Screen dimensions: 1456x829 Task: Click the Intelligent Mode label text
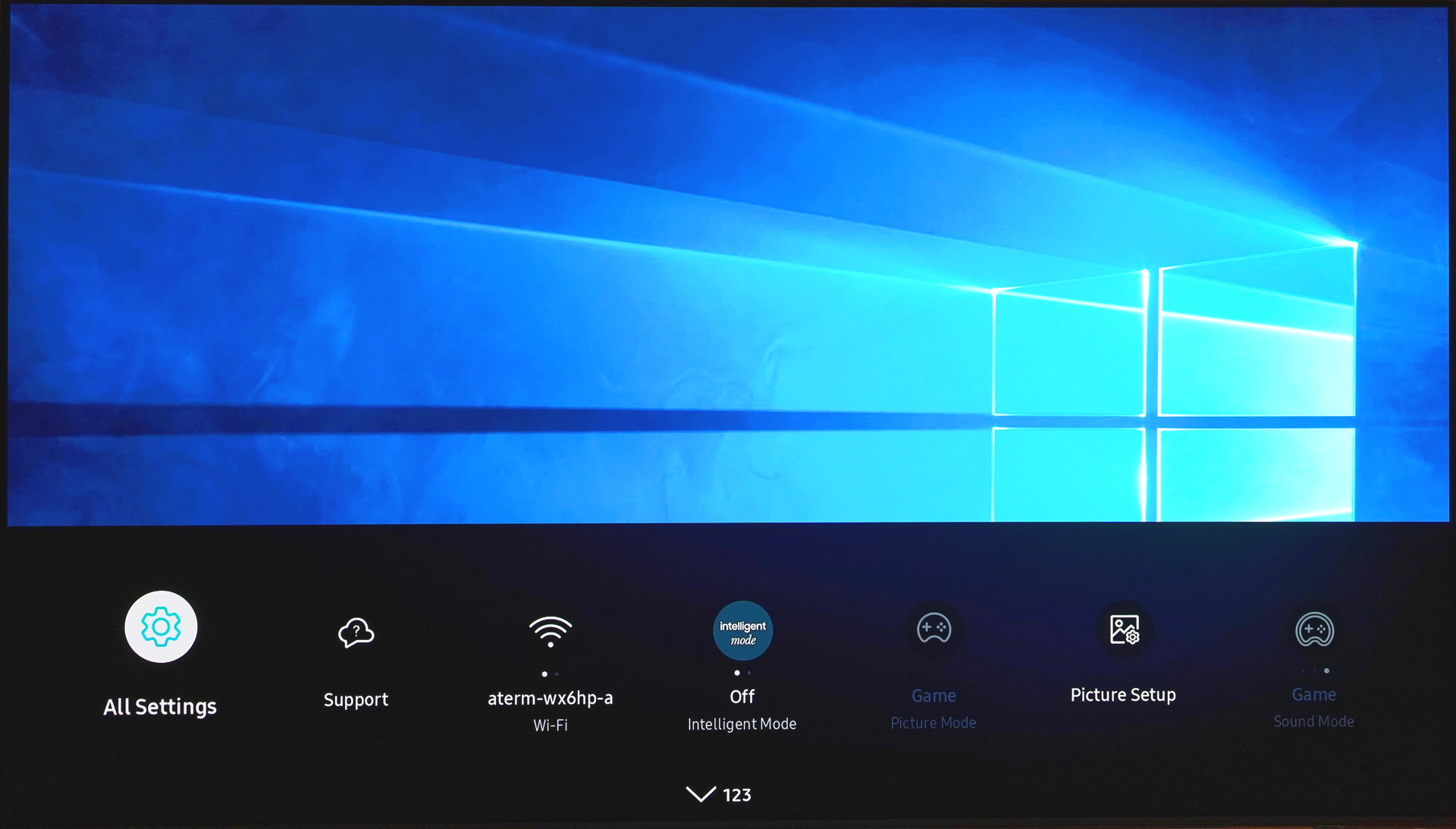(742, 724)
